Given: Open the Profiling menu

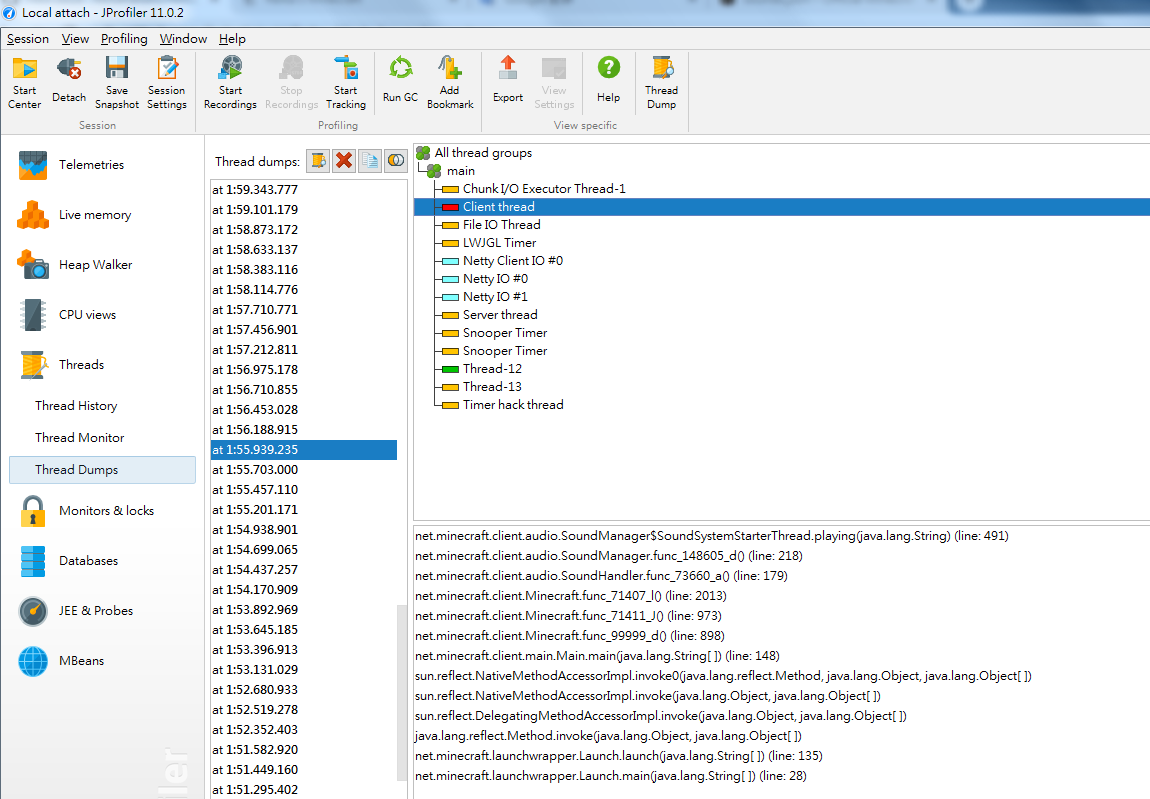Looking at the screenshot, I should tap(124, 39).
